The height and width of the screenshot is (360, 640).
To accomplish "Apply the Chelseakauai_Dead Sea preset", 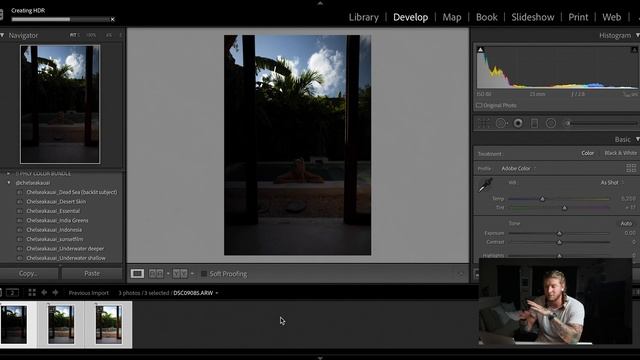I will coord(71,192).
